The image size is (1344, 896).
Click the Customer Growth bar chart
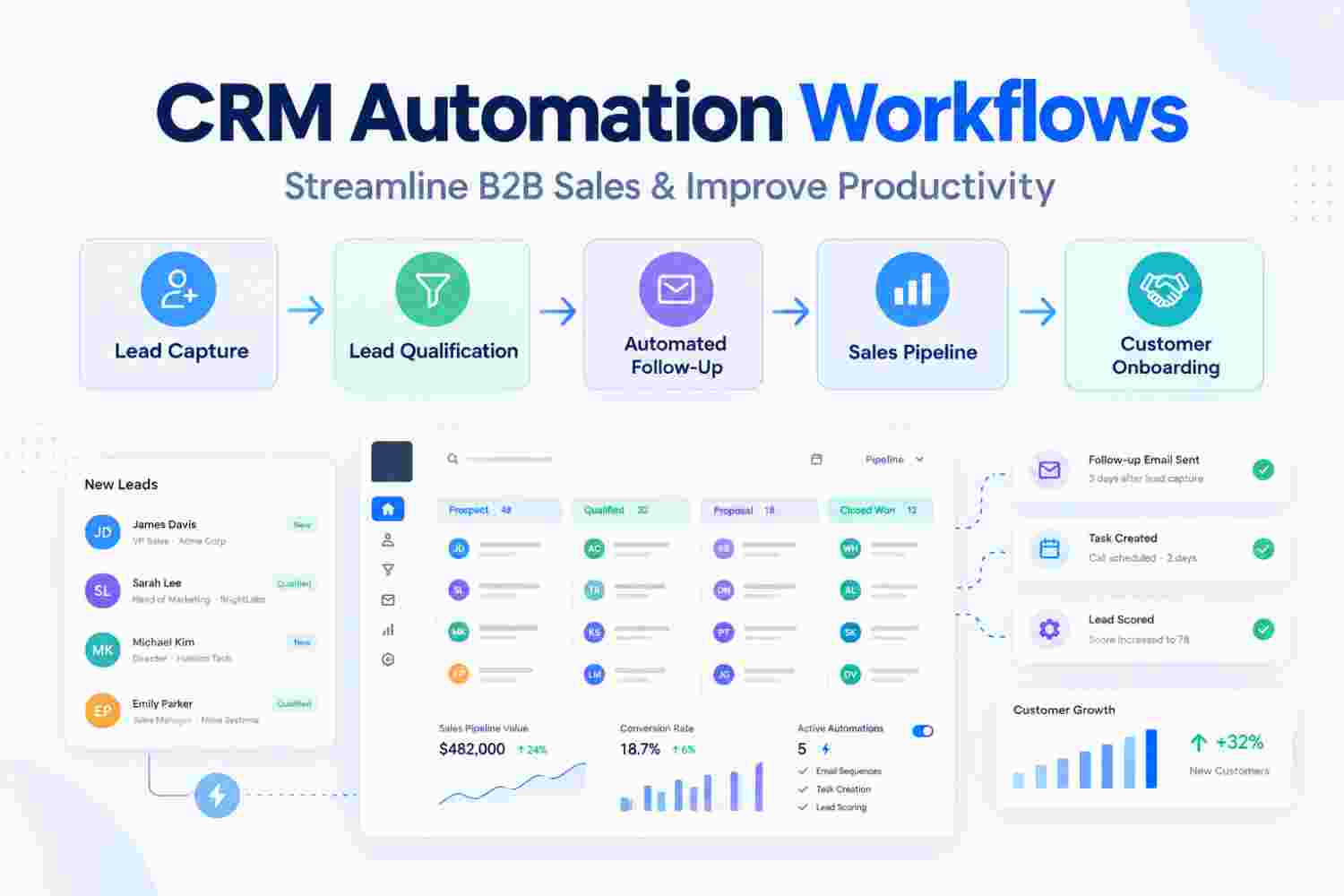pos(1085,759)
